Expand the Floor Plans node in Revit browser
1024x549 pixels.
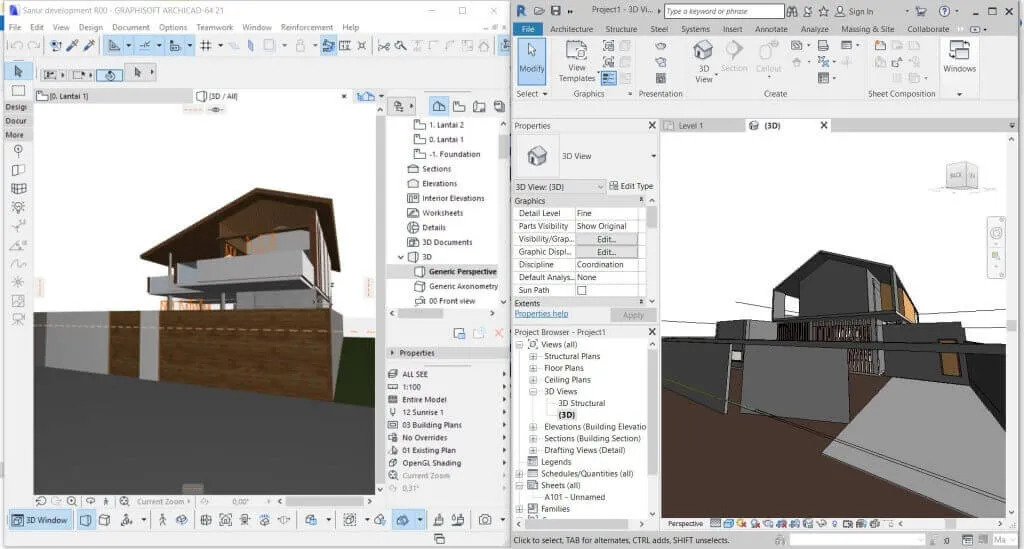click(533, 368)
